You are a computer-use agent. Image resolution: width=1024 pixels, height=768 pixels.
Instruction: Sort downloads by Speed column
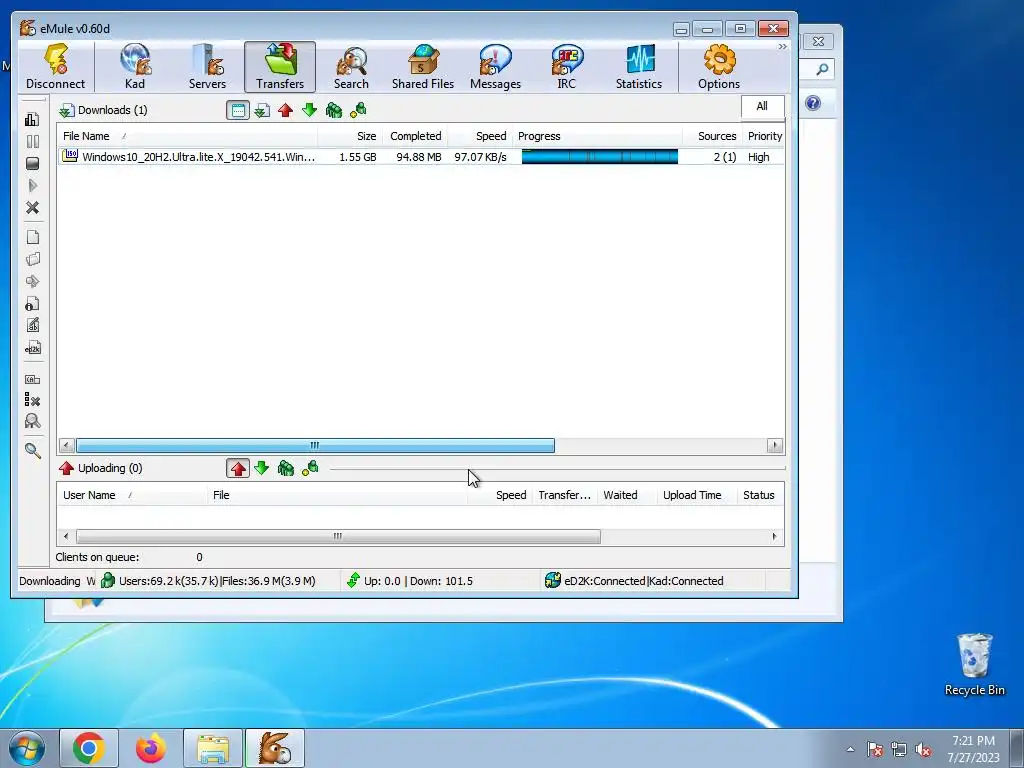[x=480, y=136]
